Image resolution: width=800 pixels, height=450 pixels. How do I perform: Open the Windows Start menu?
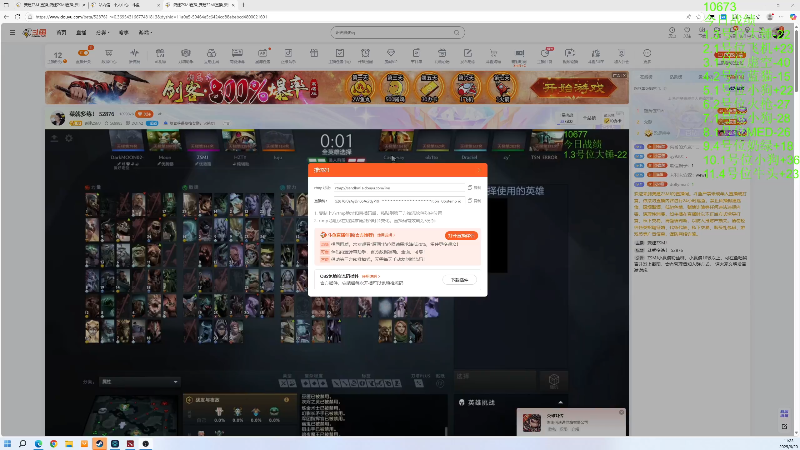coord(7,444)
